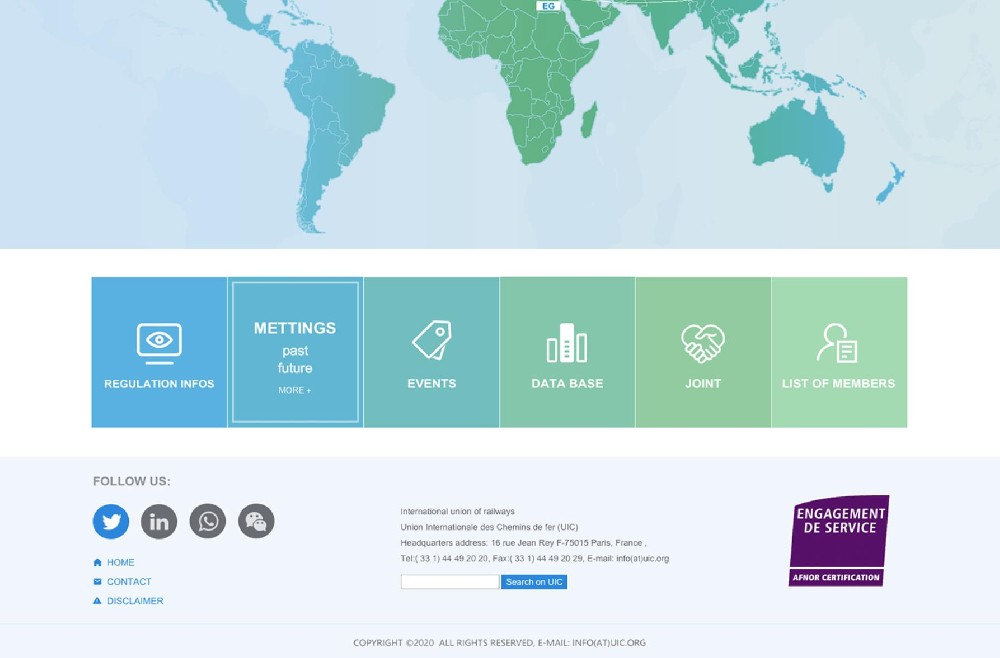Focus the UIC search text field
This screenshot has height=658, width=1000.
point(449,582)
